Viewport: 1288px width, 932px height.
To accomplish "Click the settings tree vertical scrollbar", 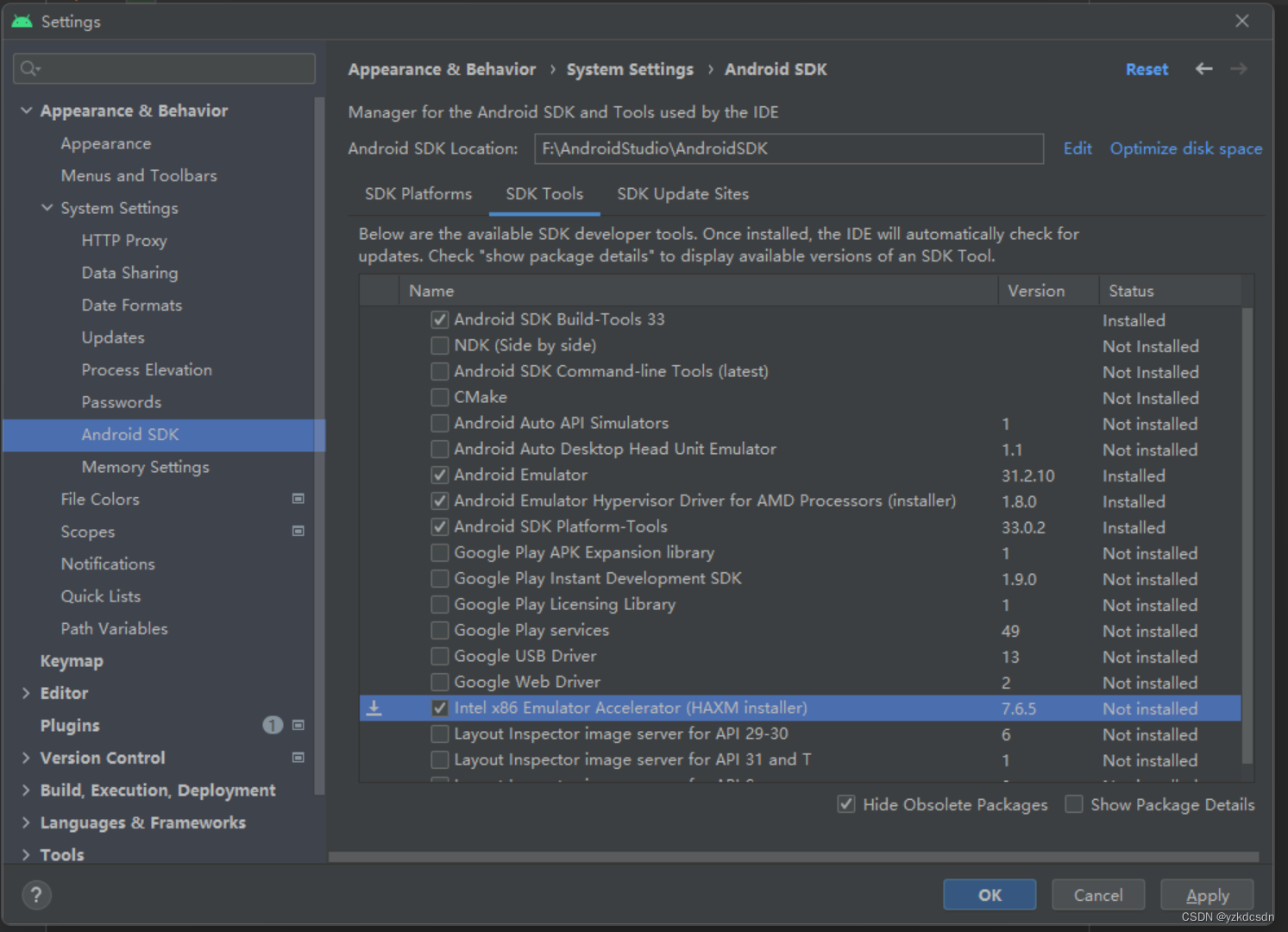I will coord(319,444).
